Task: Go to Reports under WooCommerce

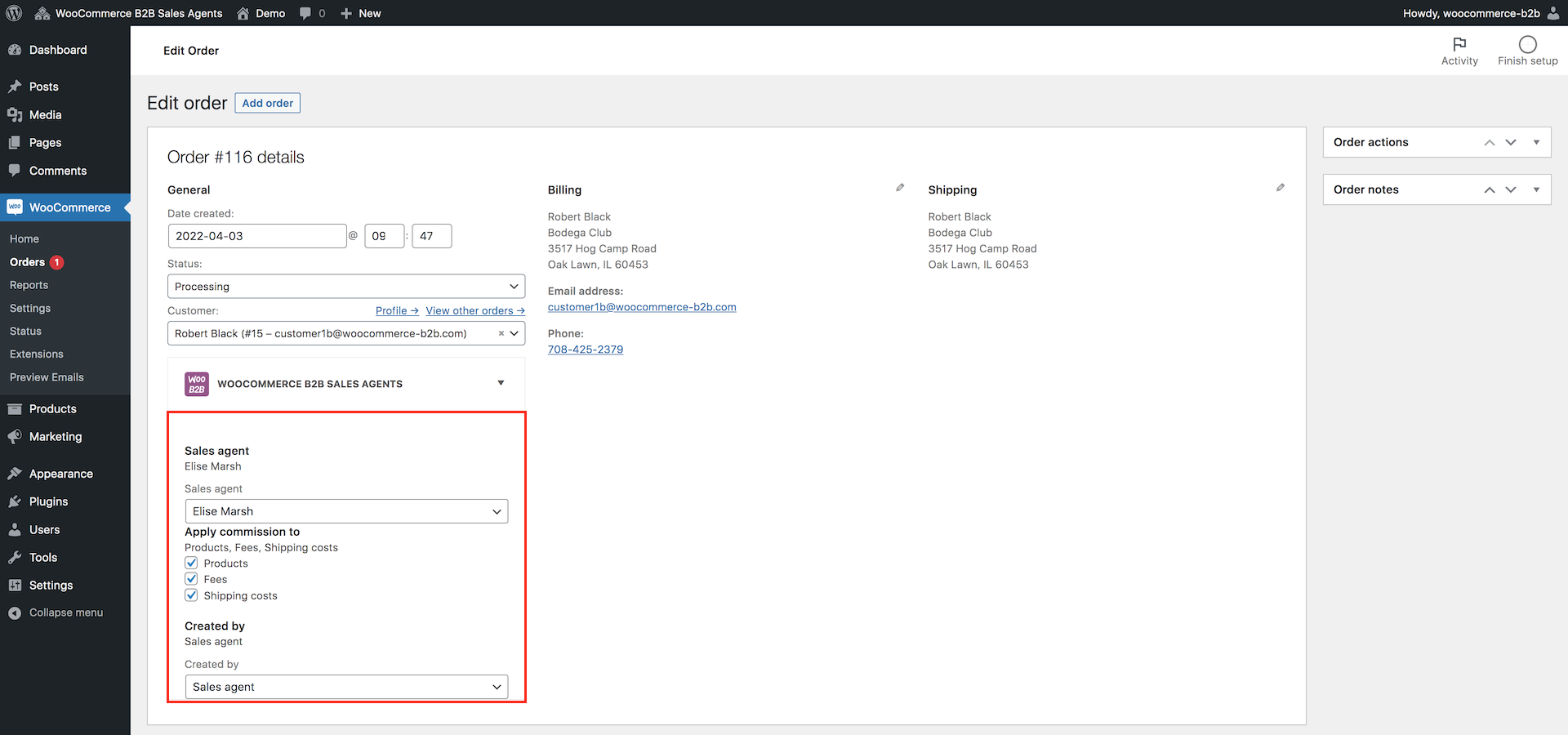Action: pos(29,285)
